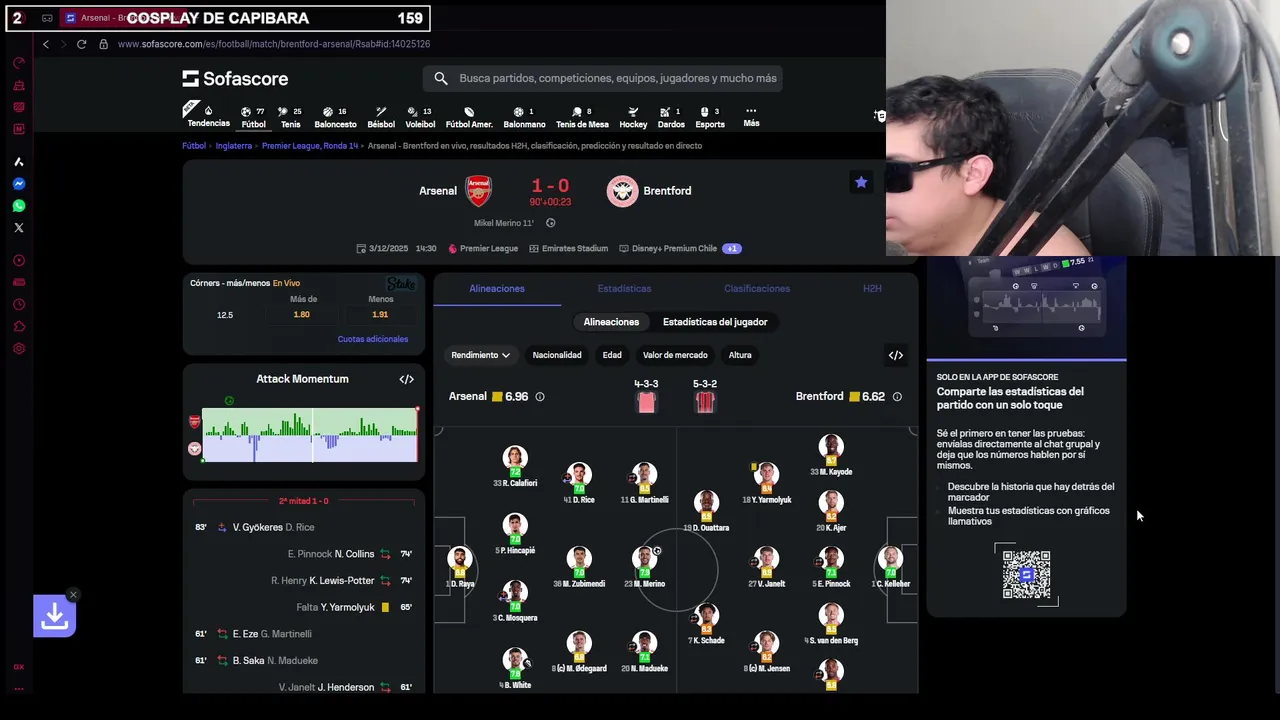Click the Menos 1.91 odds

tap(380, 314)
